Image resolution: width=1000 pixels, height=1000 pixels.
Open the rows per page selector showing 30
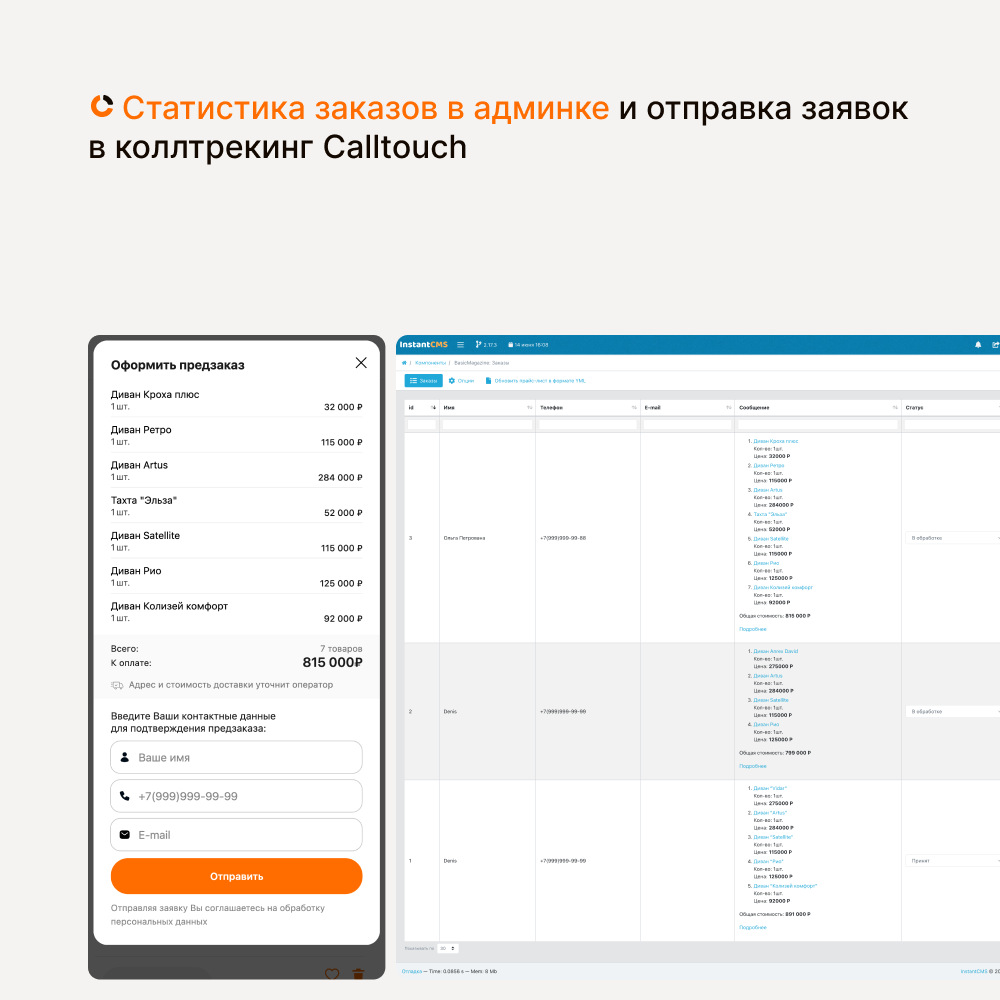tap(448, 948)
